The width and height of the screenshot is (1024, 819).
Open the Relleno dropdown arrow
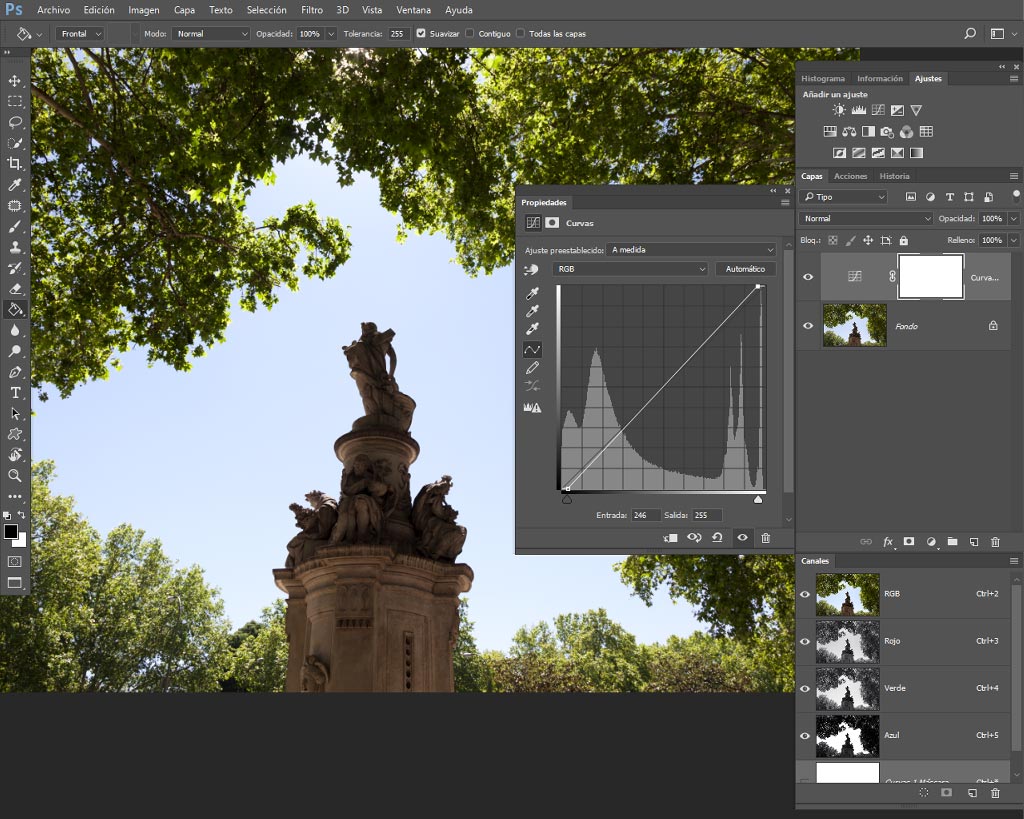pyautogui.click(x=1014, y=240)
